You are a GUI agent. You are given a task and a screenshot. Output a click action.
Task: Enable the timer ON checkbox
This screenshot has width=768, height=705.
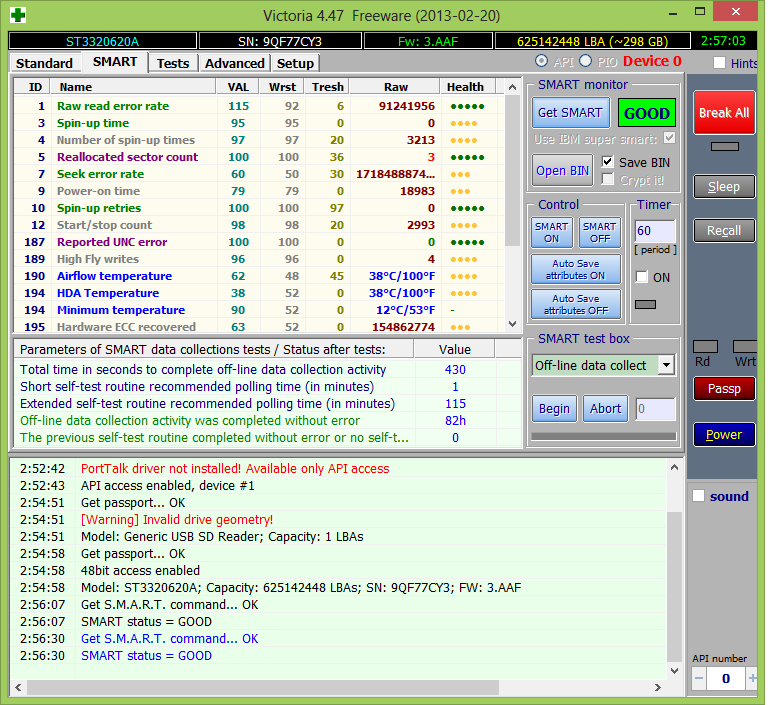(642, 277)
